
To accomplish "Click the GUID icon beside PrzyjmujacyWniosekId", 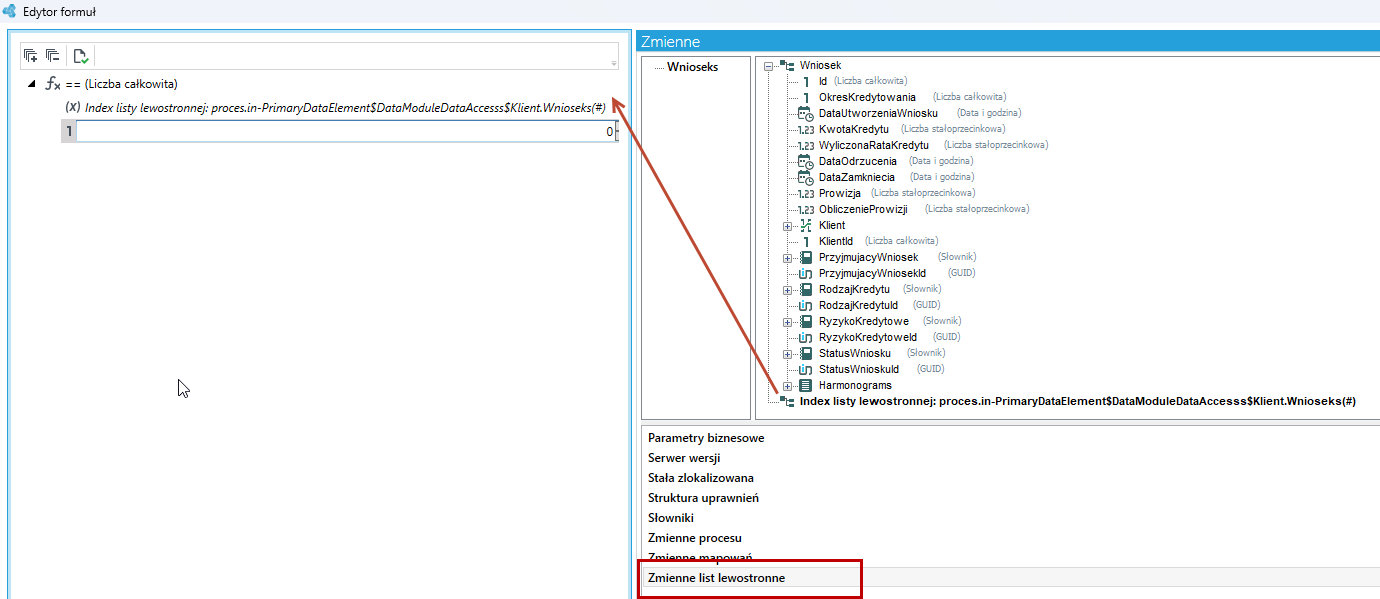I will click(806, 273).
